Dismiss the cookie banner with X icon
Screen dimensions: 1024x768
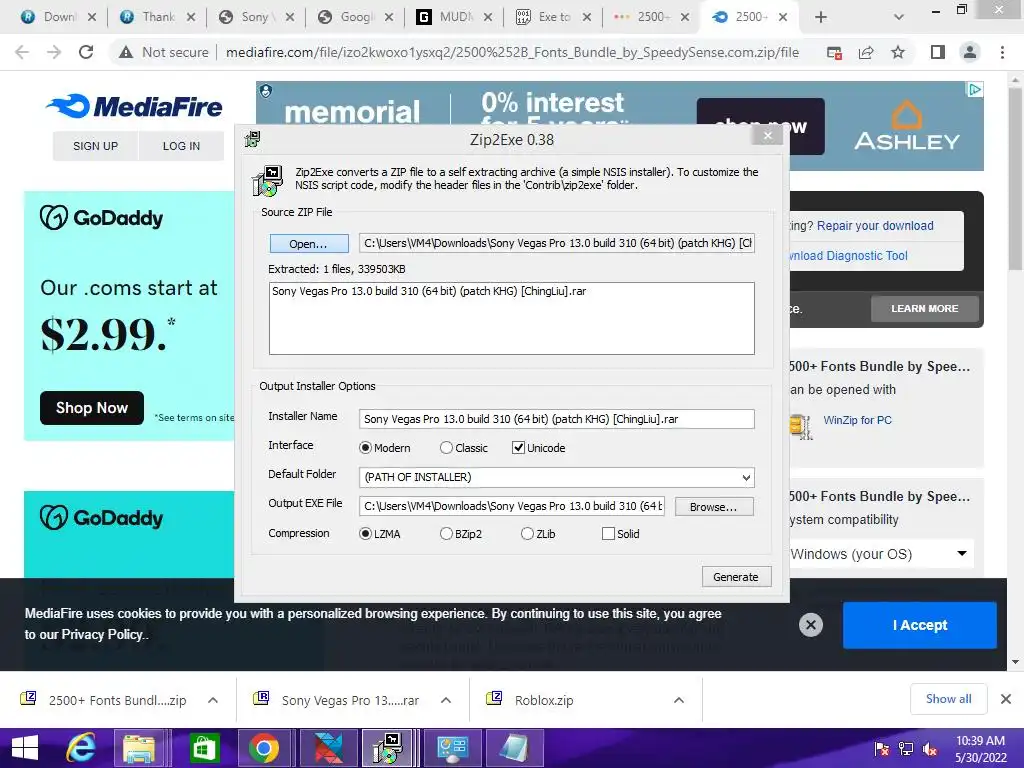810,625
